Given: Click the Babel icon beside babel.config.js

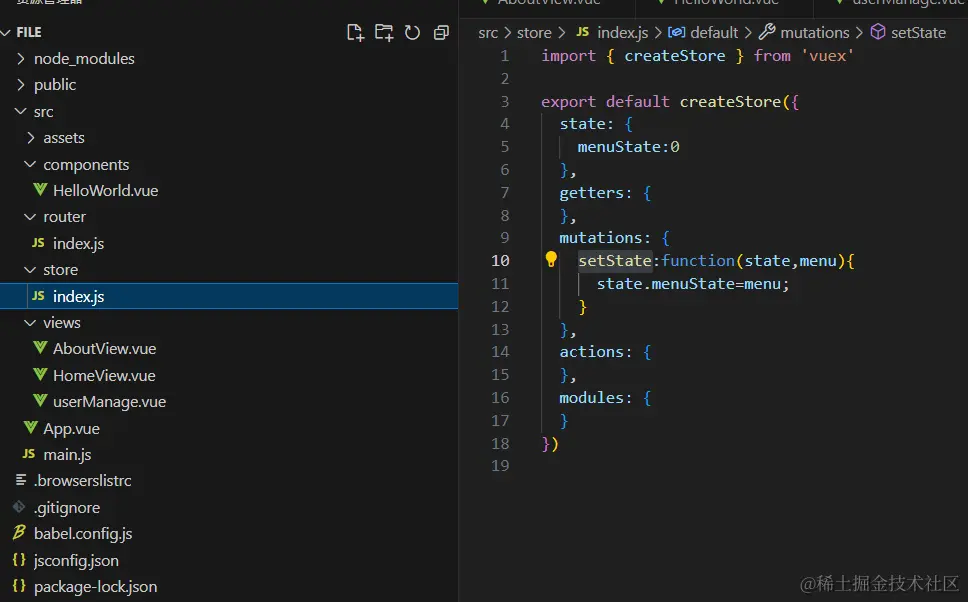Looking at the screenshot, I should pos(19,532).
